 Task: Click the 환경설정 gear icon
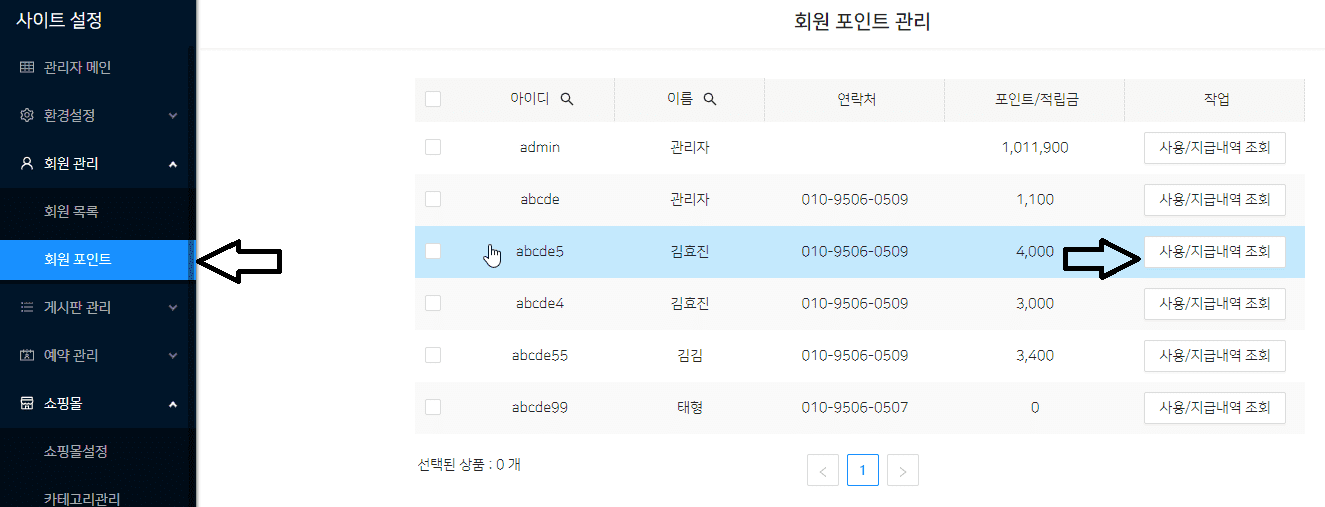27,115
